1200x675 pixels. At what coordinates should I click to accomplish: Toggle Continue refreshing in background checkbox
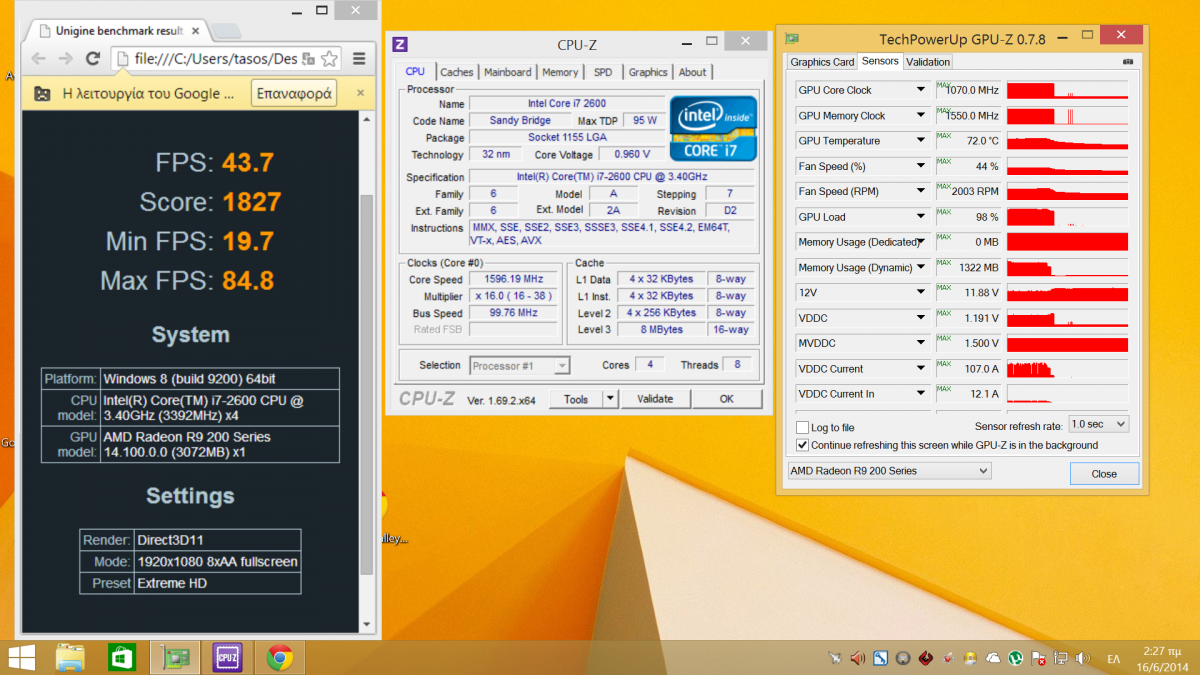(x=802, y=445)
